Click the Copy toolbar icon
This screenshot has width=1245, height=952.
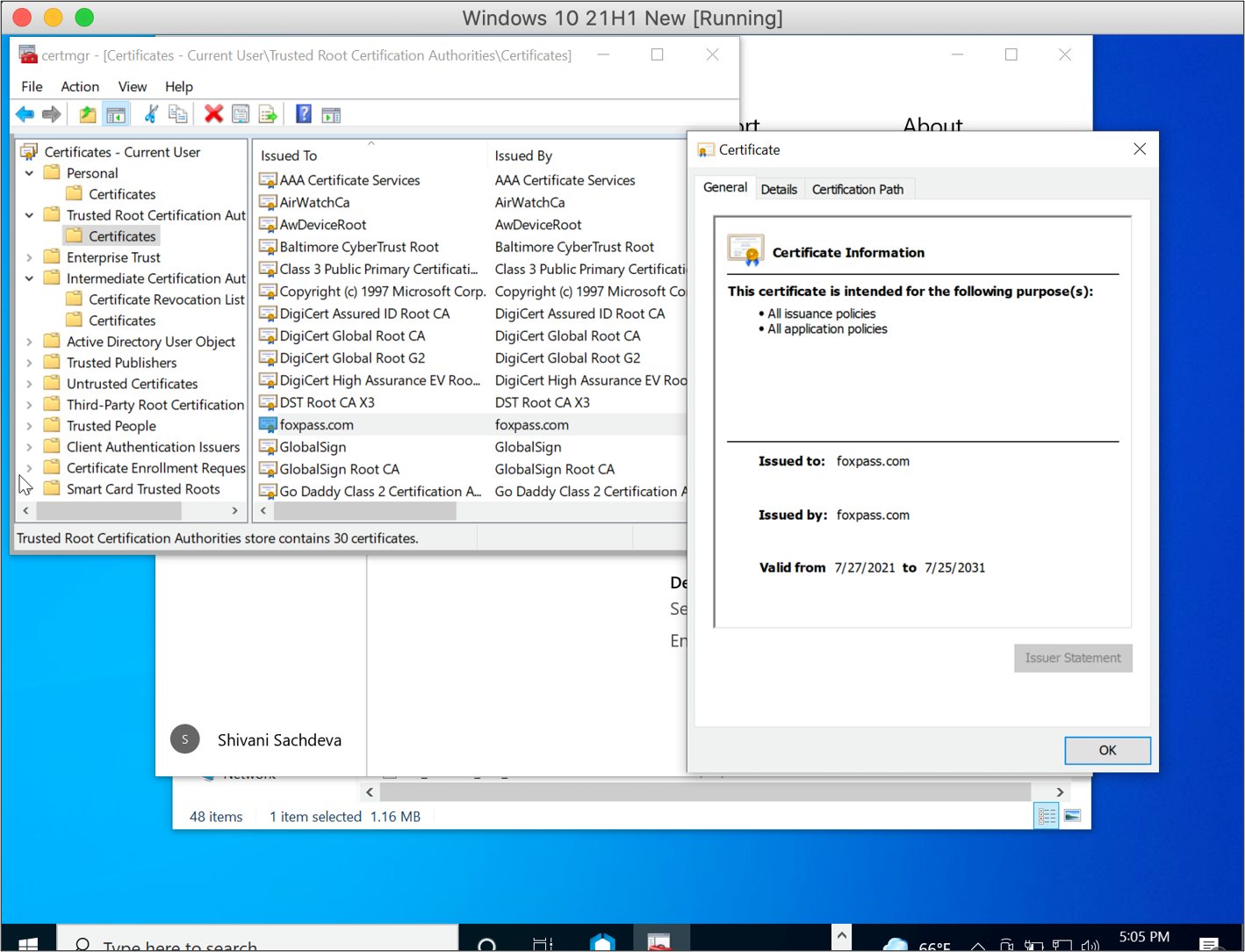tap(178, 114)
